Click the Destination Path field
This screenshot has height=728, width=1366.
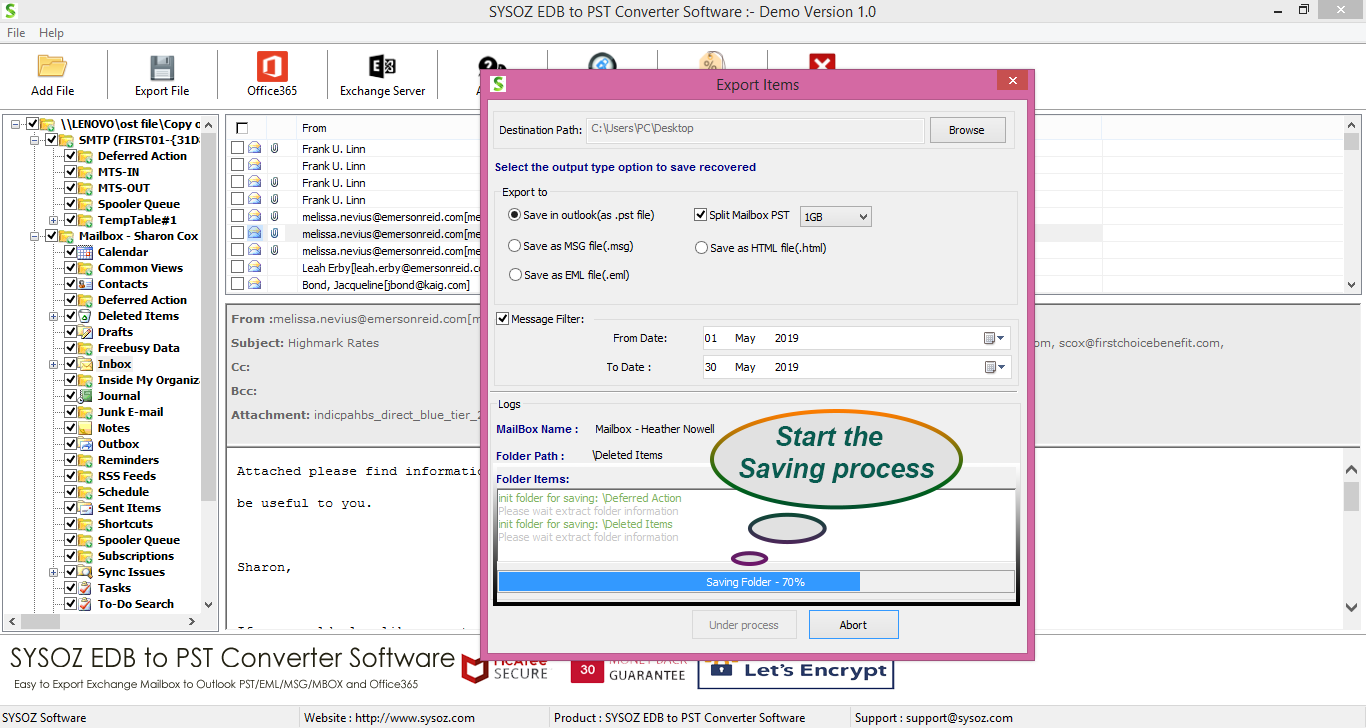(x=755, y=129)
